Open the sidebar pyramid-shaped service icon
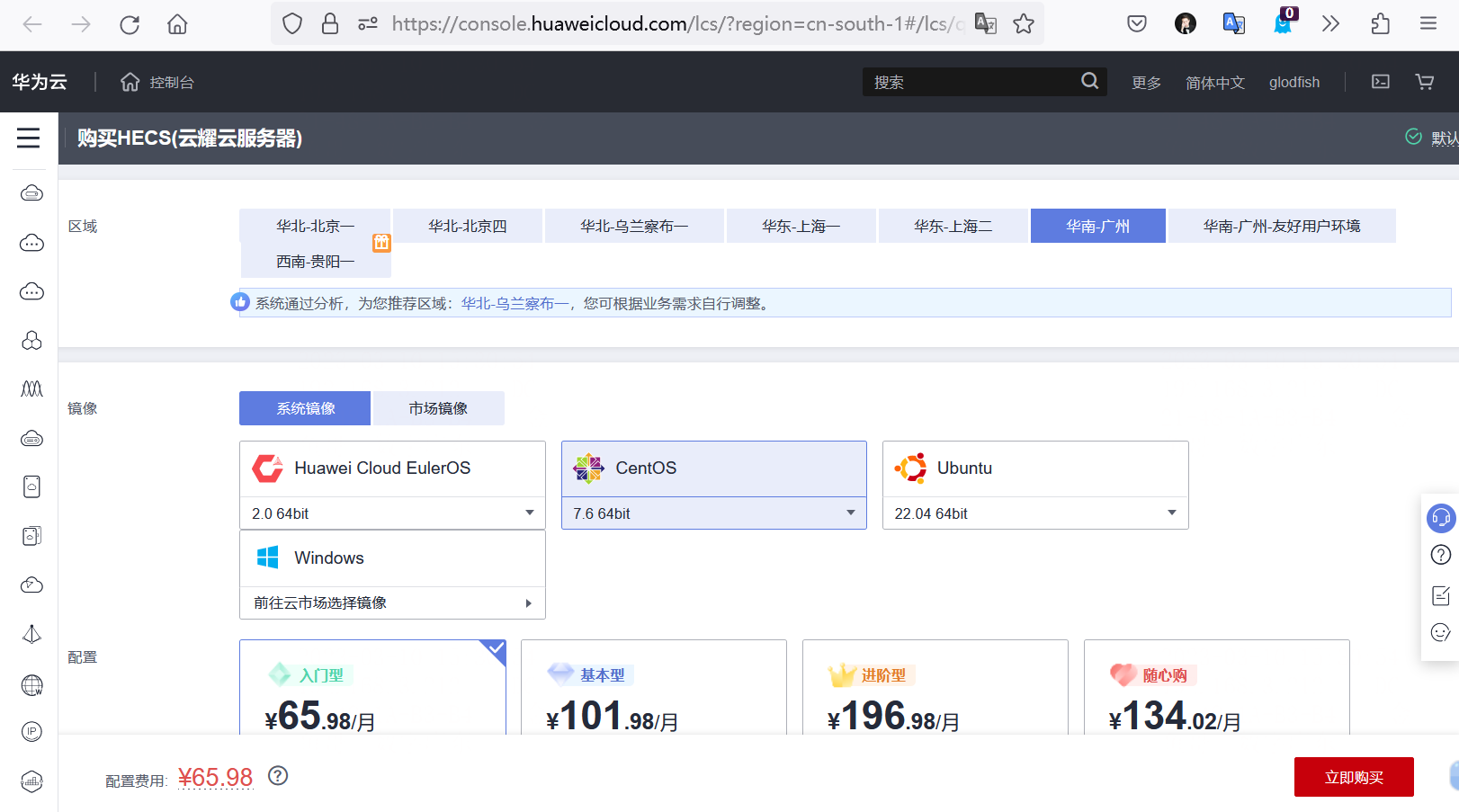Screen dimensions: 1459x812 coord(31,634)
